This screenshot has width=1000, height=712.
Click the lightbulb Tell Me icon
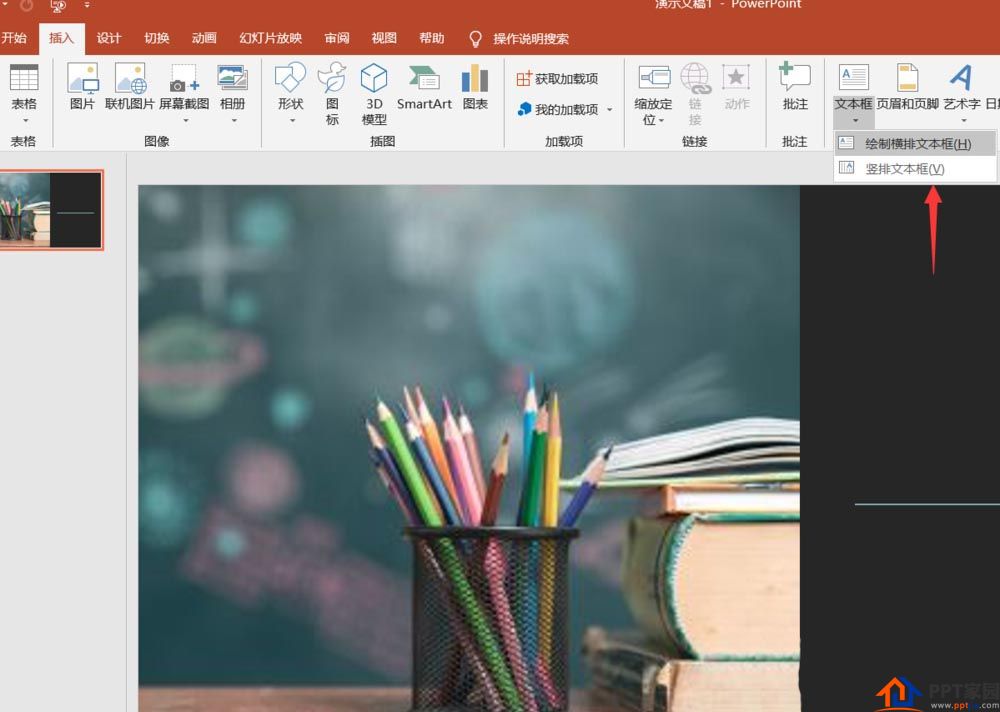tap(475, 39)
